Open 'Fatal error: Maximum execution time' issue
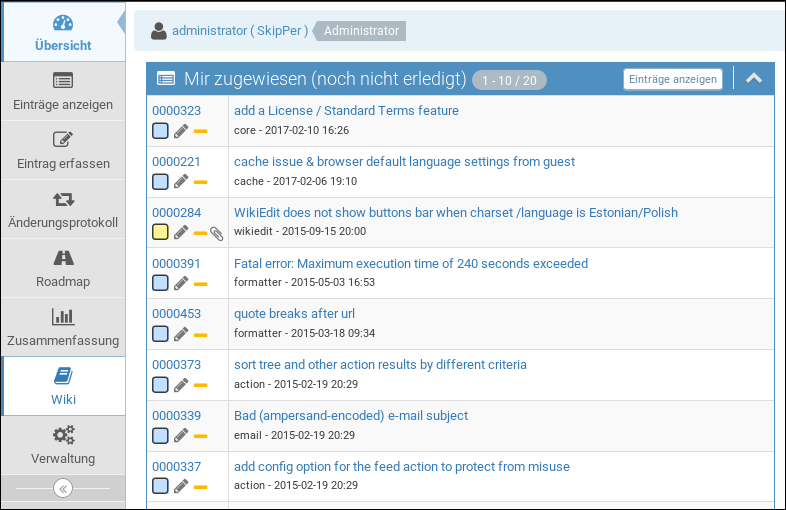This screenshot has width=786, height=510. (410, 264)
